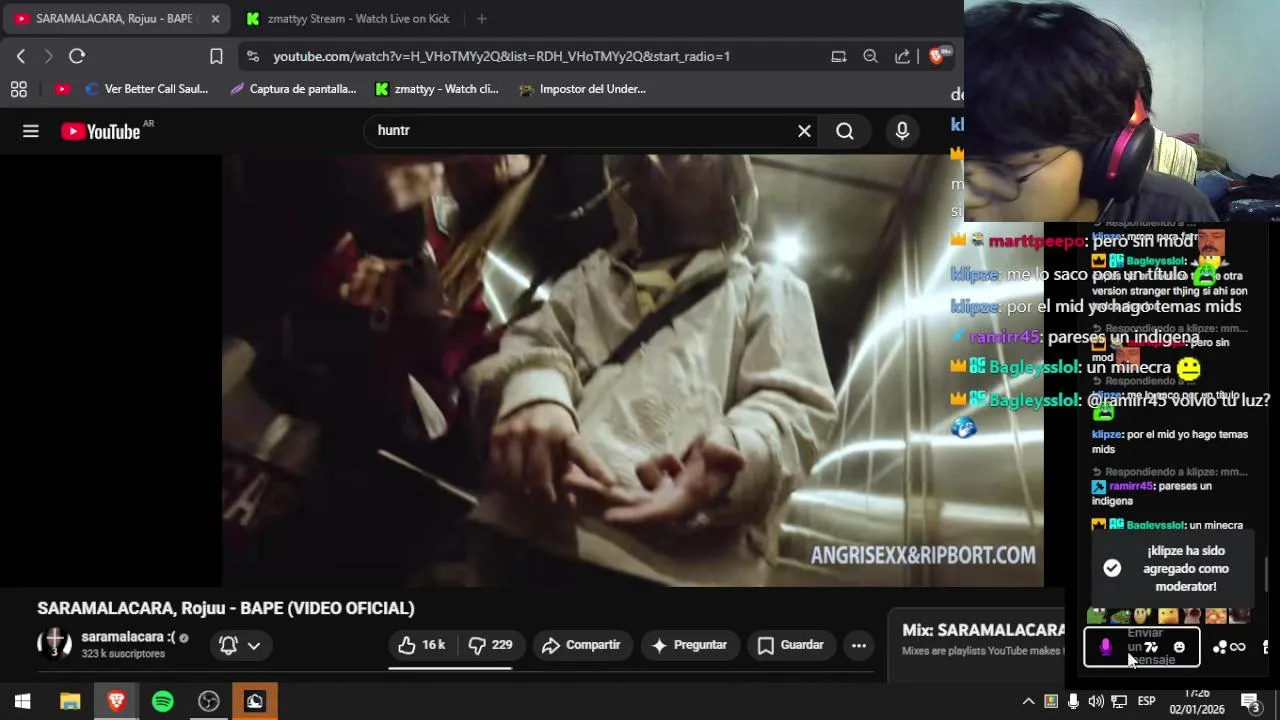
Task: Open the YouTube hamburger guide menu
Action: [31, 131]
